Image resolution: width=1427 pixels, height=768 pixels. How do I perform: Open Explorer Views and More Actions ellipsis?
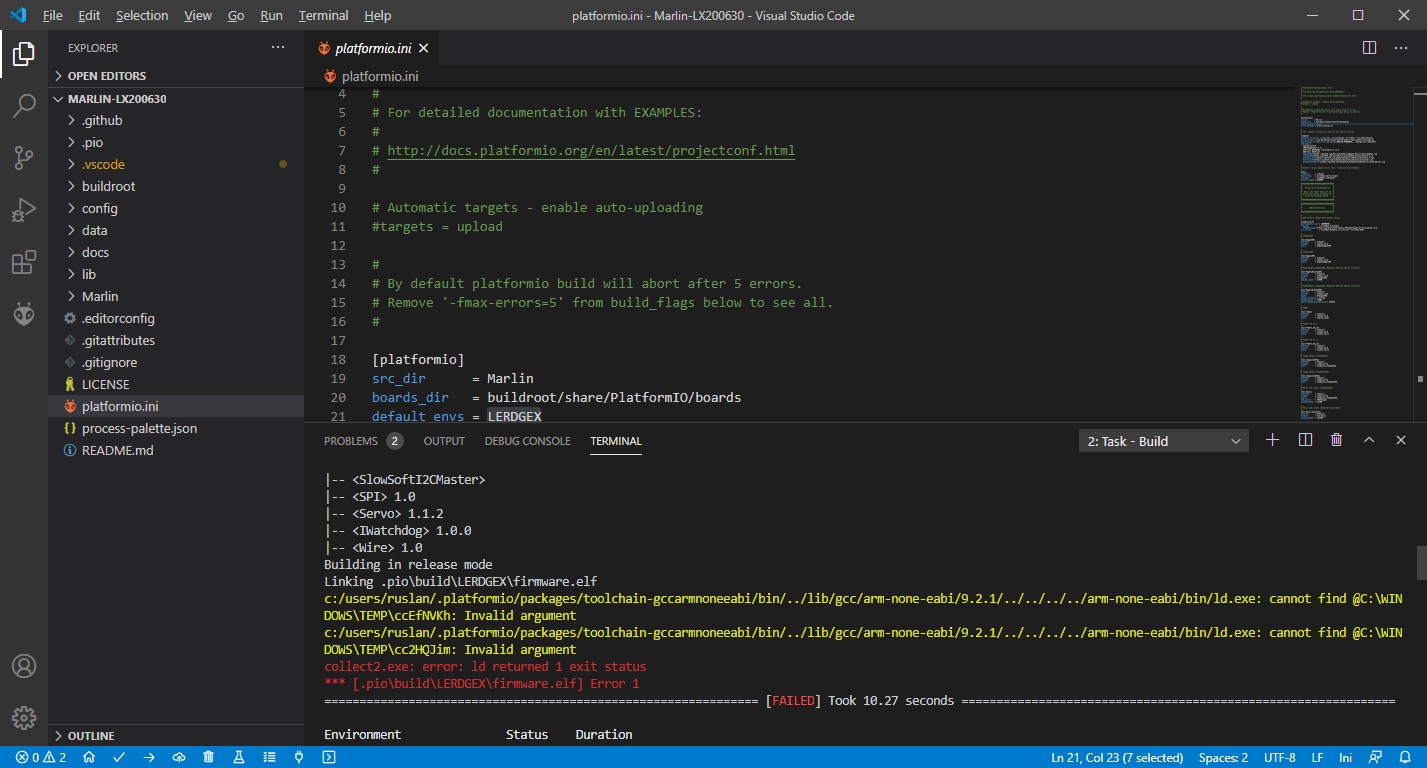278,48
